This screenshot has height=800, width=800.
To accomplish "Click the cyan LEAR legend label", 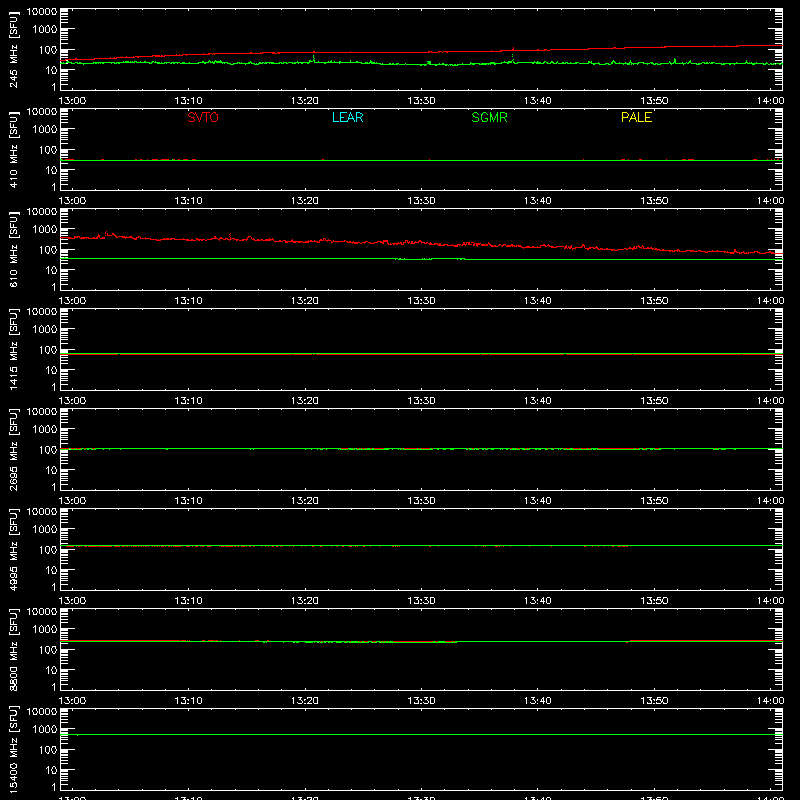I will pyautogui.click(x=347, y=117).
